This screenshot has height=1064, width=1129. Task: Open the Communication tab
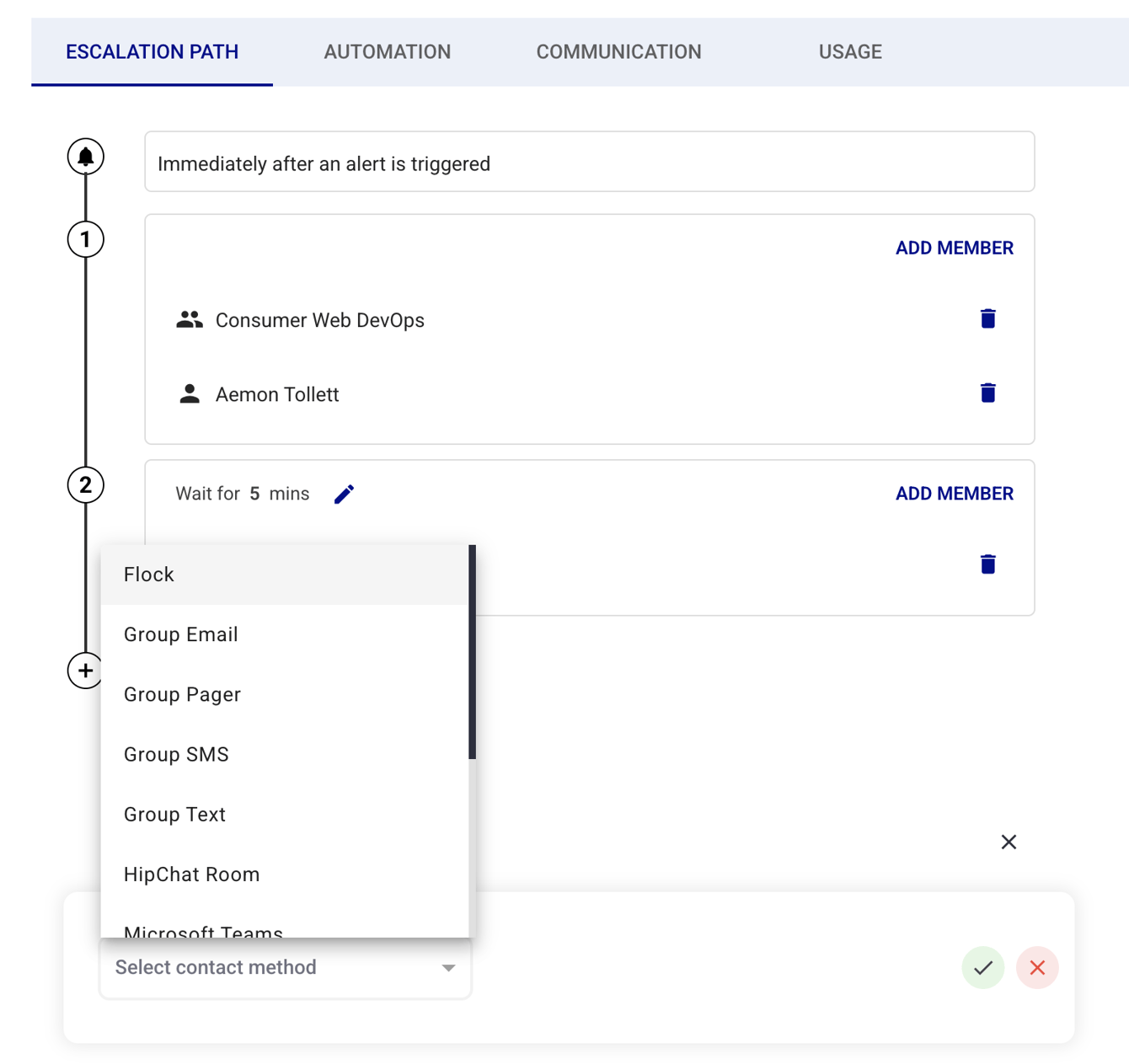click(x=618, y=52)
